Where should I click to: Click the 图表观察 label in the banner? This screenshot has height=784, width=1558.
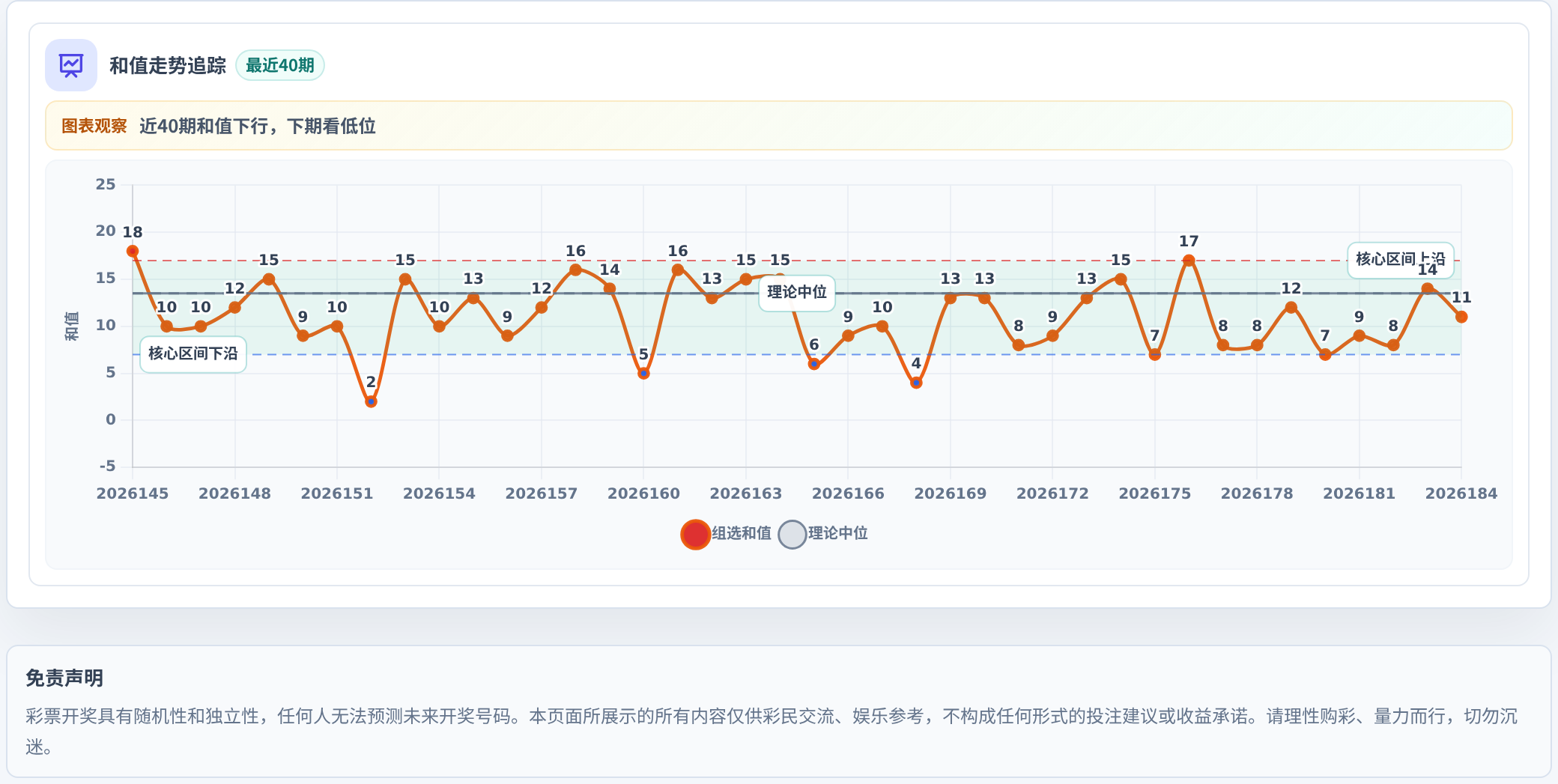[x=94, y=126]
